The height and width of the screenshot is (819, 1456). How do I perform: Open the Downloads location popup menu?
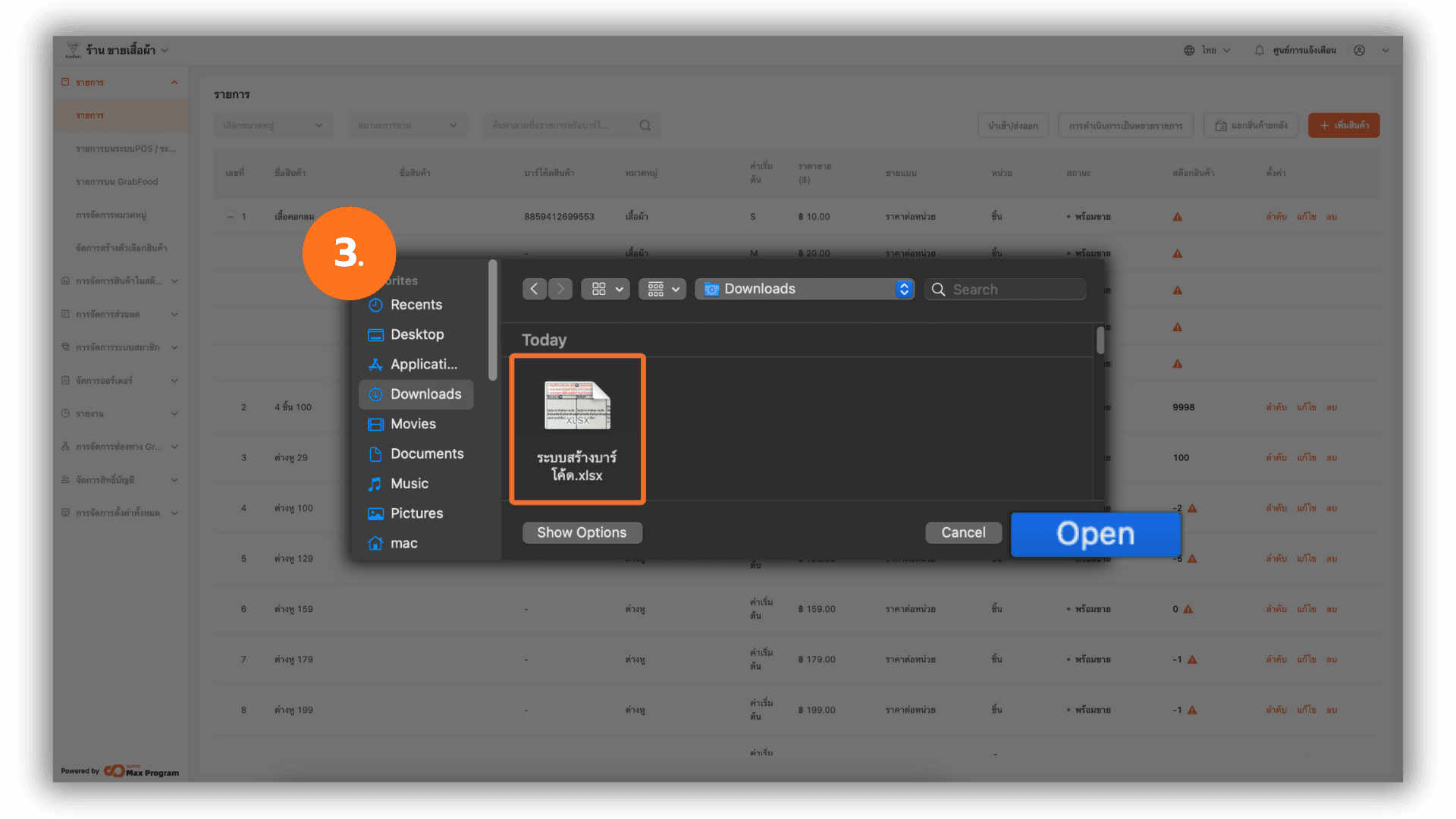click(805, 289)
